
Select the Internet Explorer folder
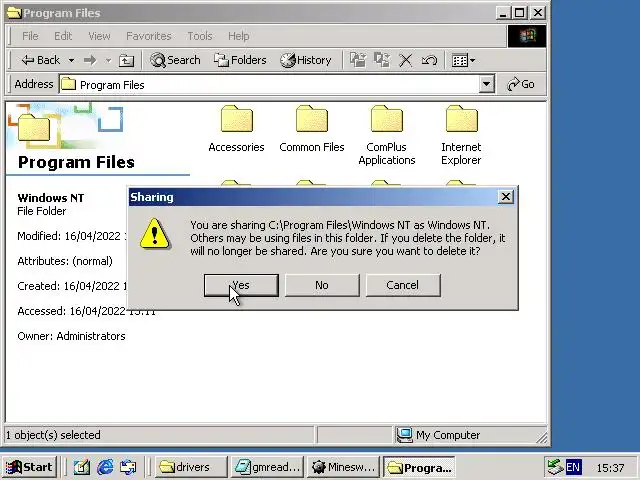click(x=461, y=135)
